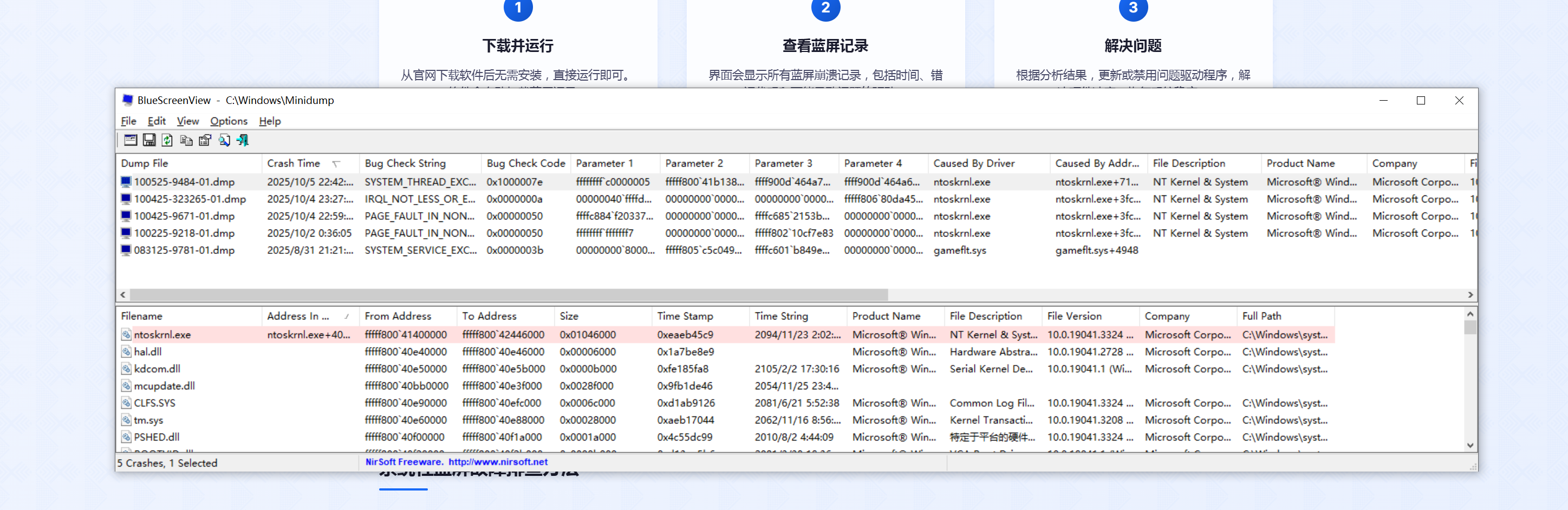Screen dimensions: 1568x510
Task: Click the file icon beside mcupdate.dll
Action: tap(126, 385)
